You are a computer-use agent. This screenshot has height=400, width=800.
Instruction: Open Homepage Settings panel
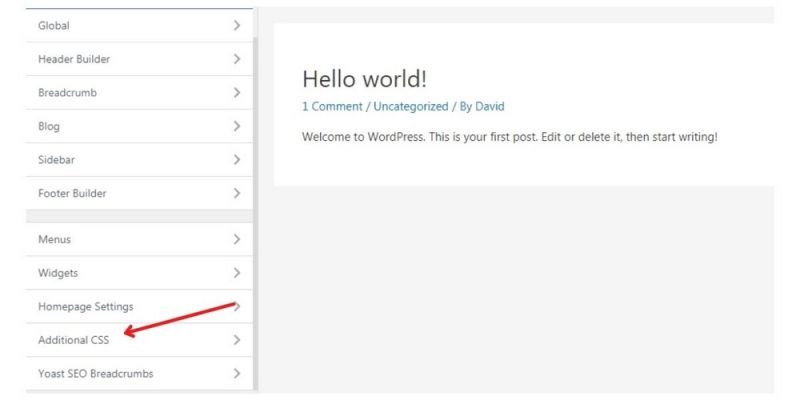click(139, 306)
